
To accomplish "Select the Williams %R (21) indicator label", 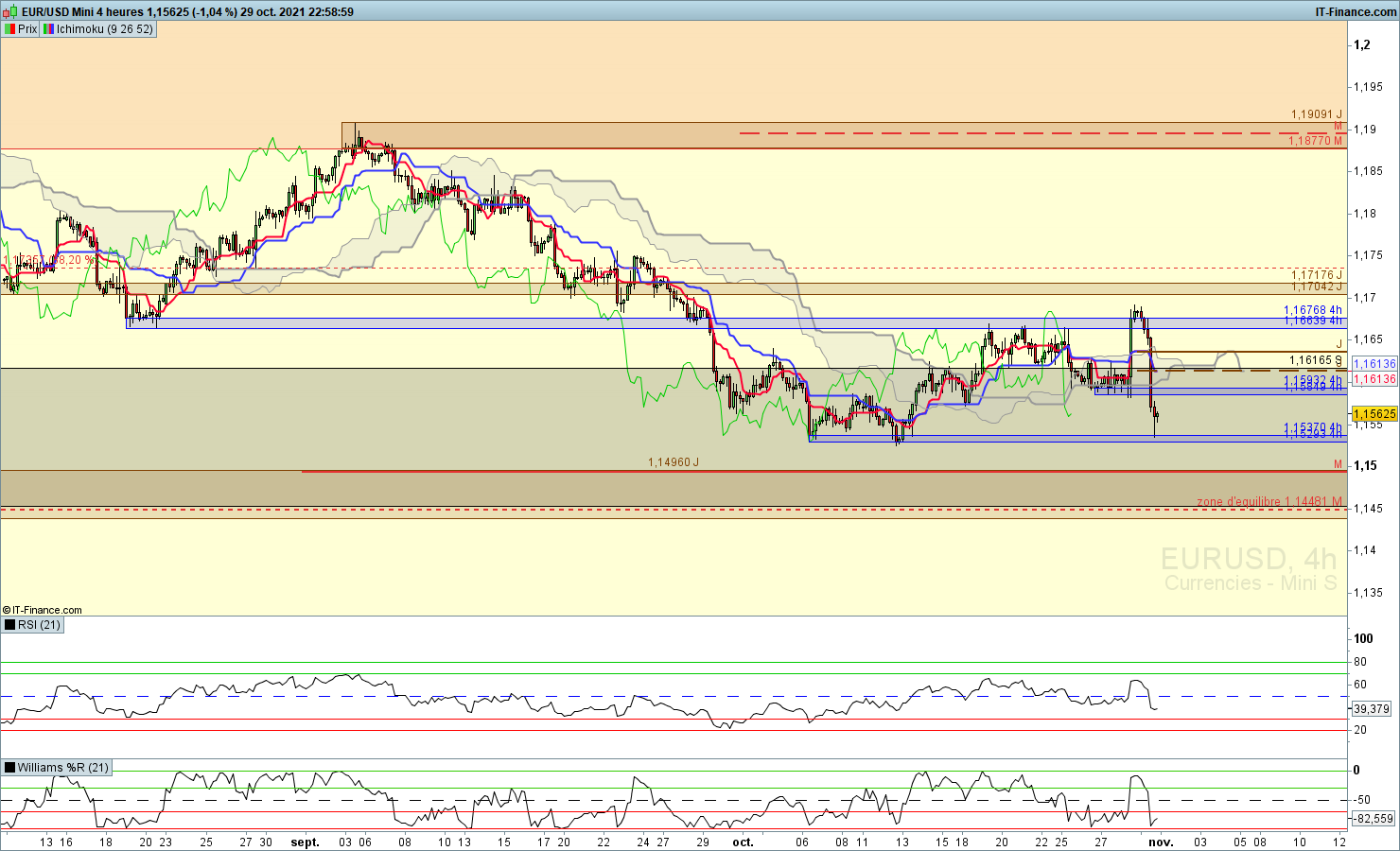I will (62, 768).
